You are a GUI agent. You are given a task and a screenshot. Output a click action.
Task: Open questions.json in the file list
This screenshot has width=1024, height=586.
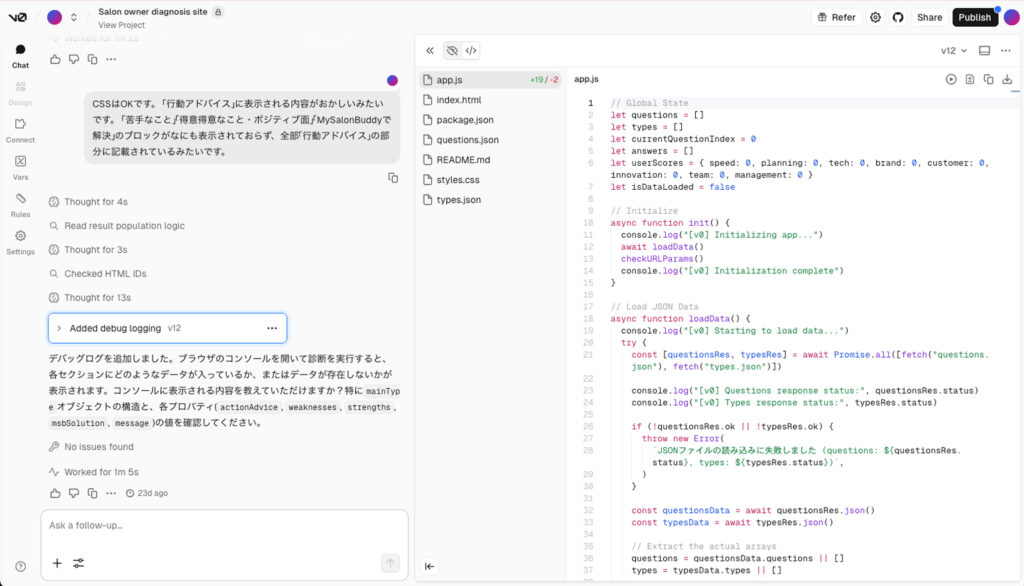[467, 140]
